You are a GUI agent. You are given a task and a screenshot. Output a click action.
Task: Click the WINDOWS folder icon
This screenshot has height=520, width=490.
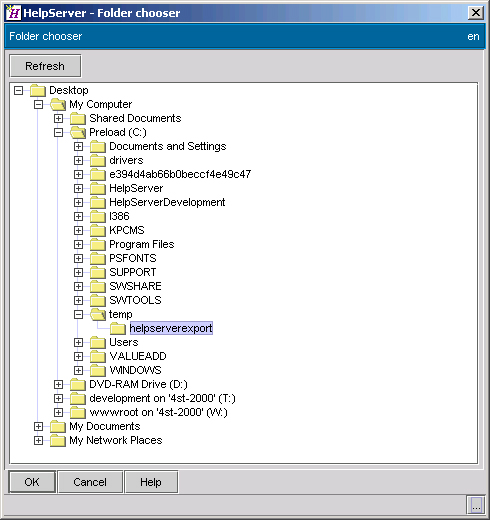click(x=98, y=370)
